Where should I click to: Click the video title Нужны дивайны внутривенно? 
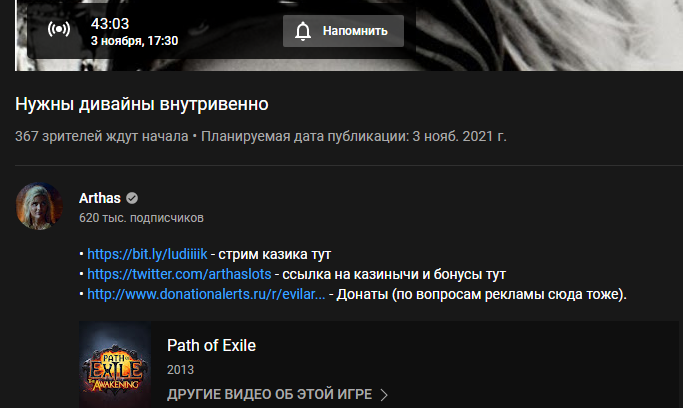pos(142,104)
